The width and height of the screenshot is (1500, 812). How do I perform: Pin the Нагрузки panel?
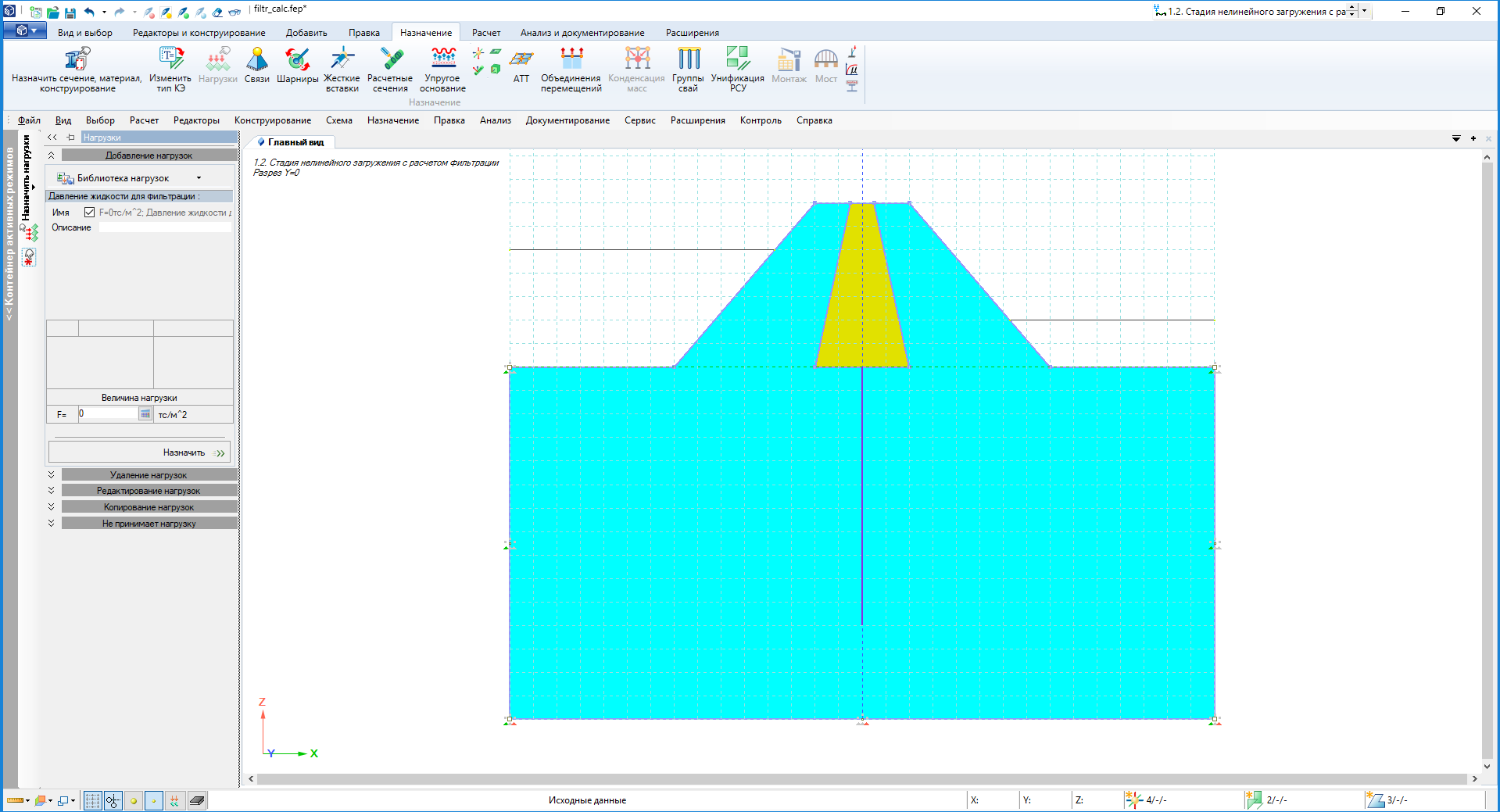click(x=70, y=138)
